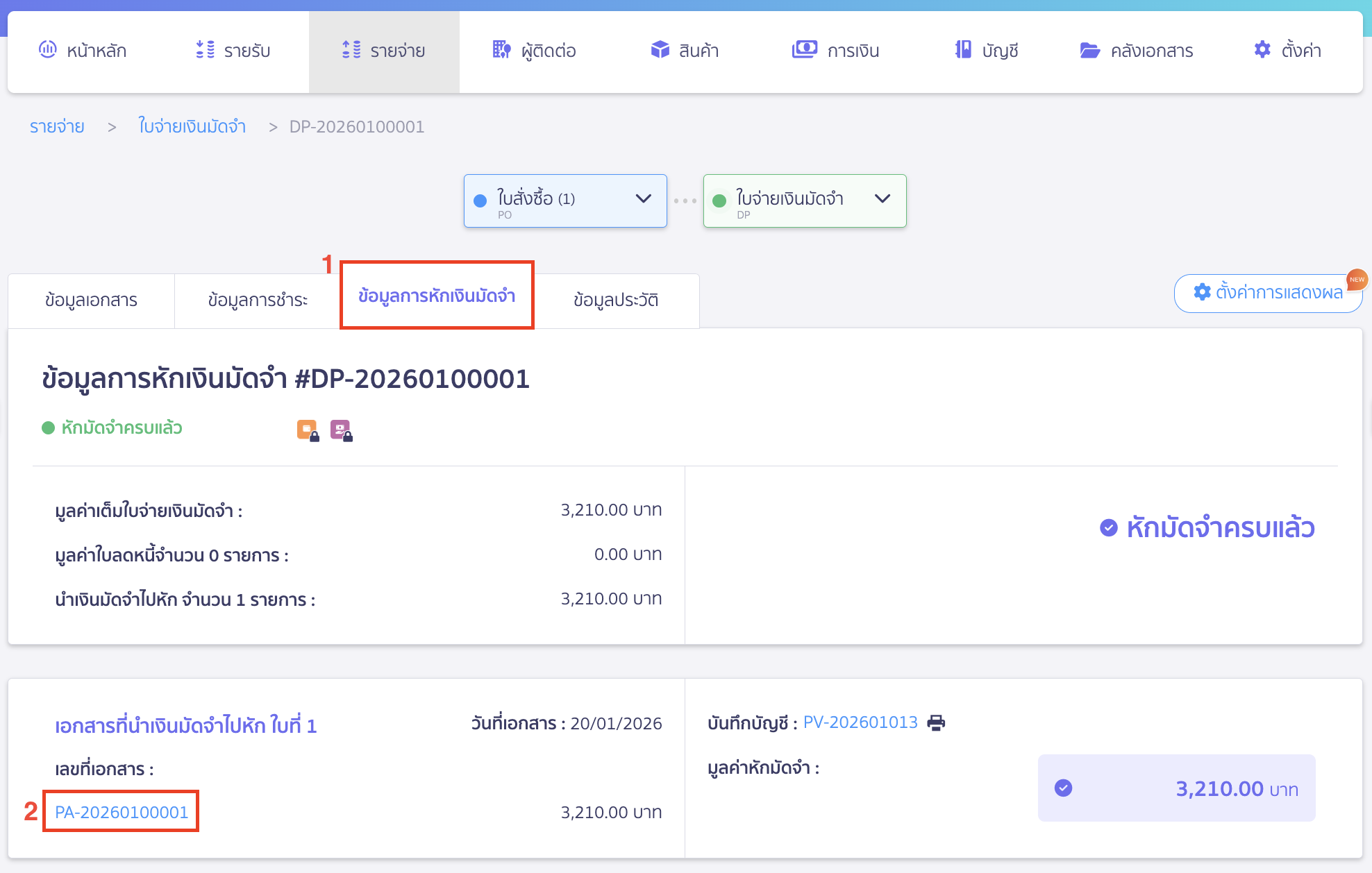Open คลังเอกสาร folder icon
Viewport: 1372px width, 873px height.
tap(1089, 50)
